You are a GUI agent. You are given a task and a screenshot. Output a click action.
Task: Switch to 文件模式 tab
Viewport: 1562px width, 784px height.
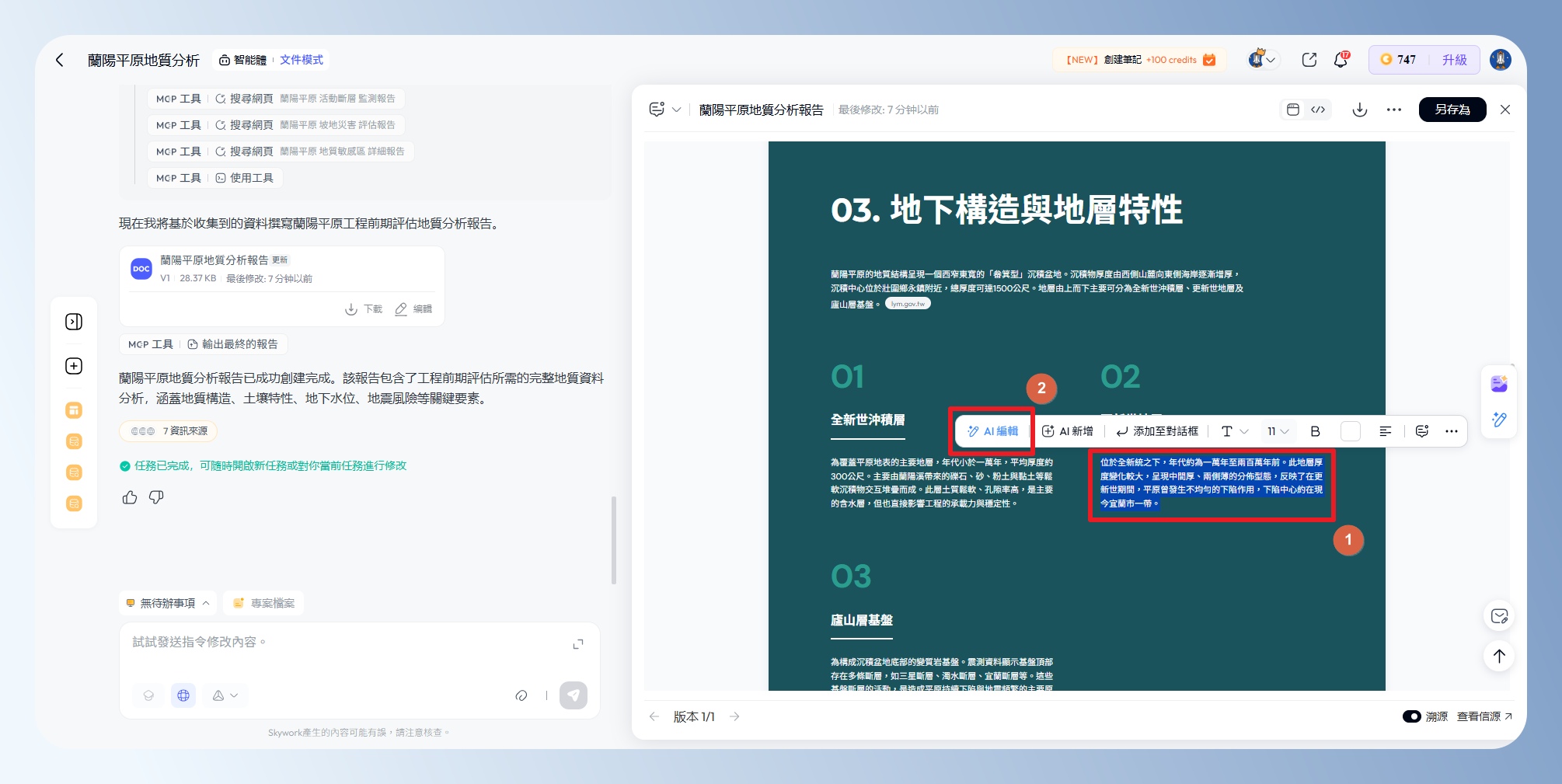pyautogui.click(x=302, y=60)
